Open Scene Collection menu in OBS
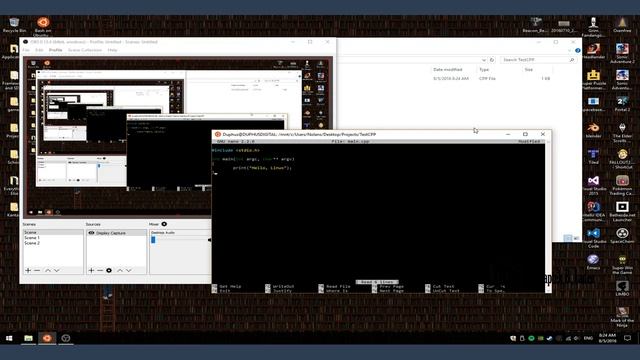This screenshot has height=360, width=640. 85,50
